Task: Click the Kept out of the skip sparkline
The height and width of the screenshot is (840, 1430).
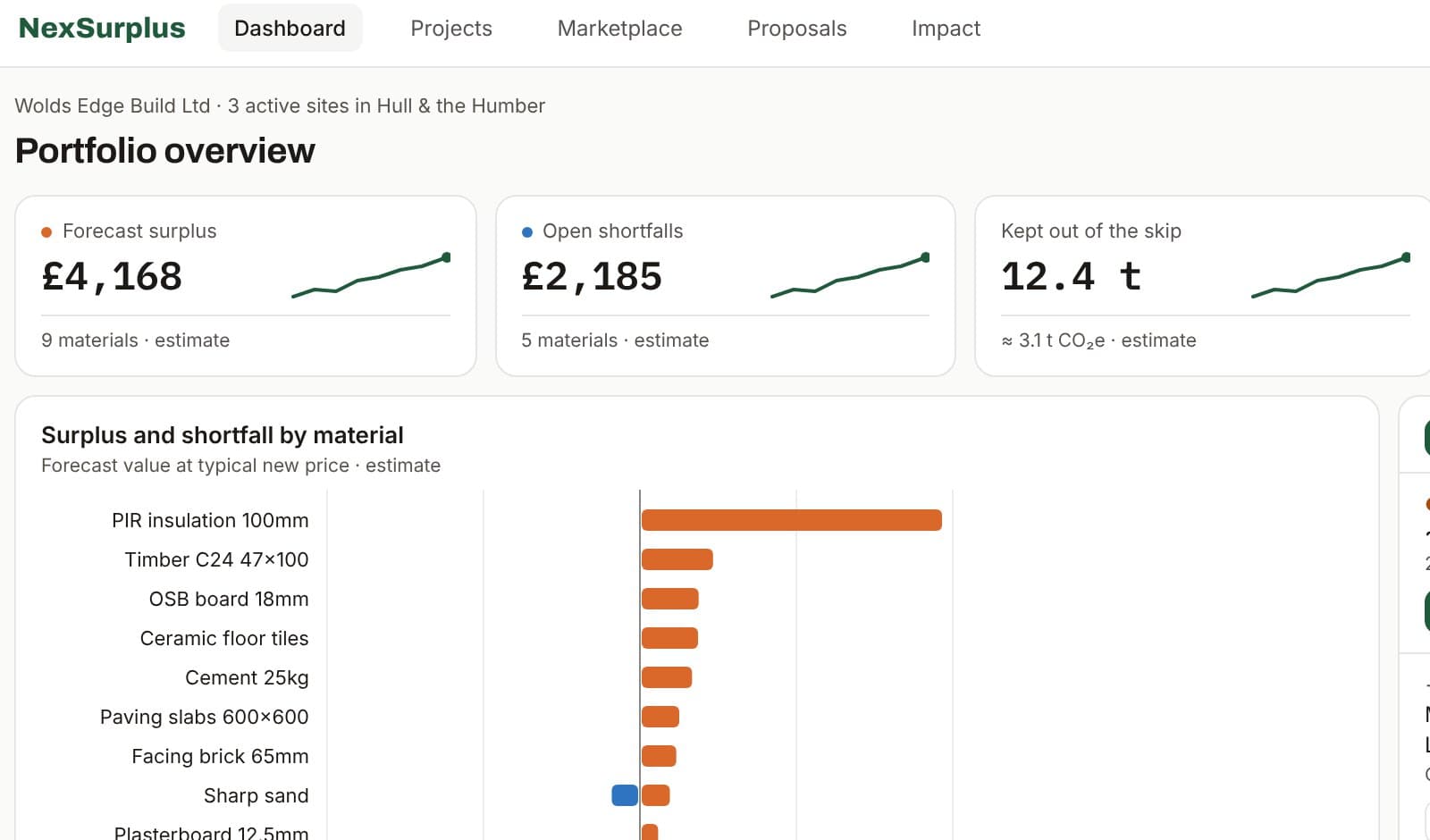Action: point(1331,276)
